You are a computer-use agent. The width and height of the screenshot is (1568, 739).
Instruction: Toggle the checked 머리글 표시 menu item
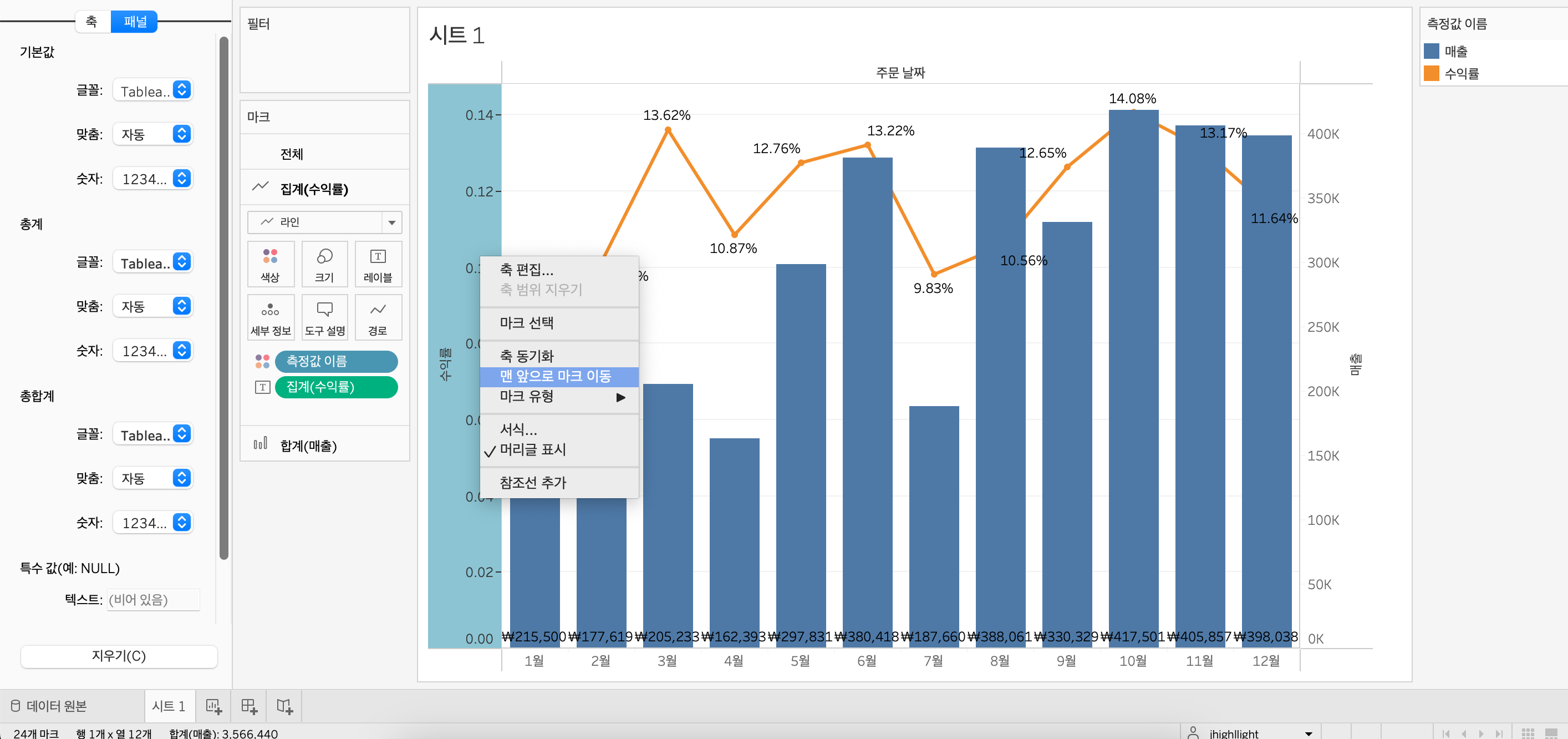point(533,449)
